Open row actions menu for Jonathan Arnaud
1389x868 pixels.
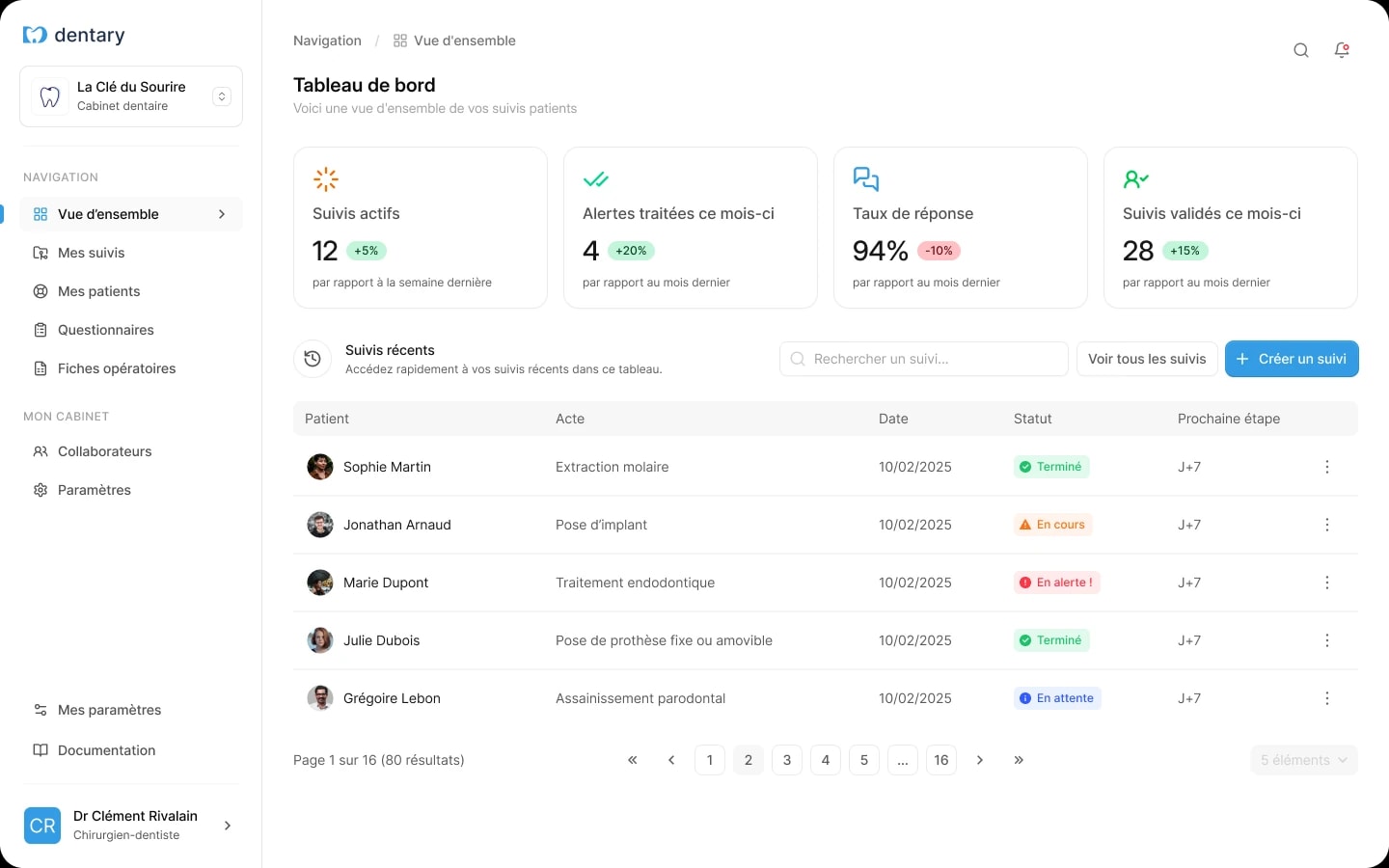click(1327, 525)
